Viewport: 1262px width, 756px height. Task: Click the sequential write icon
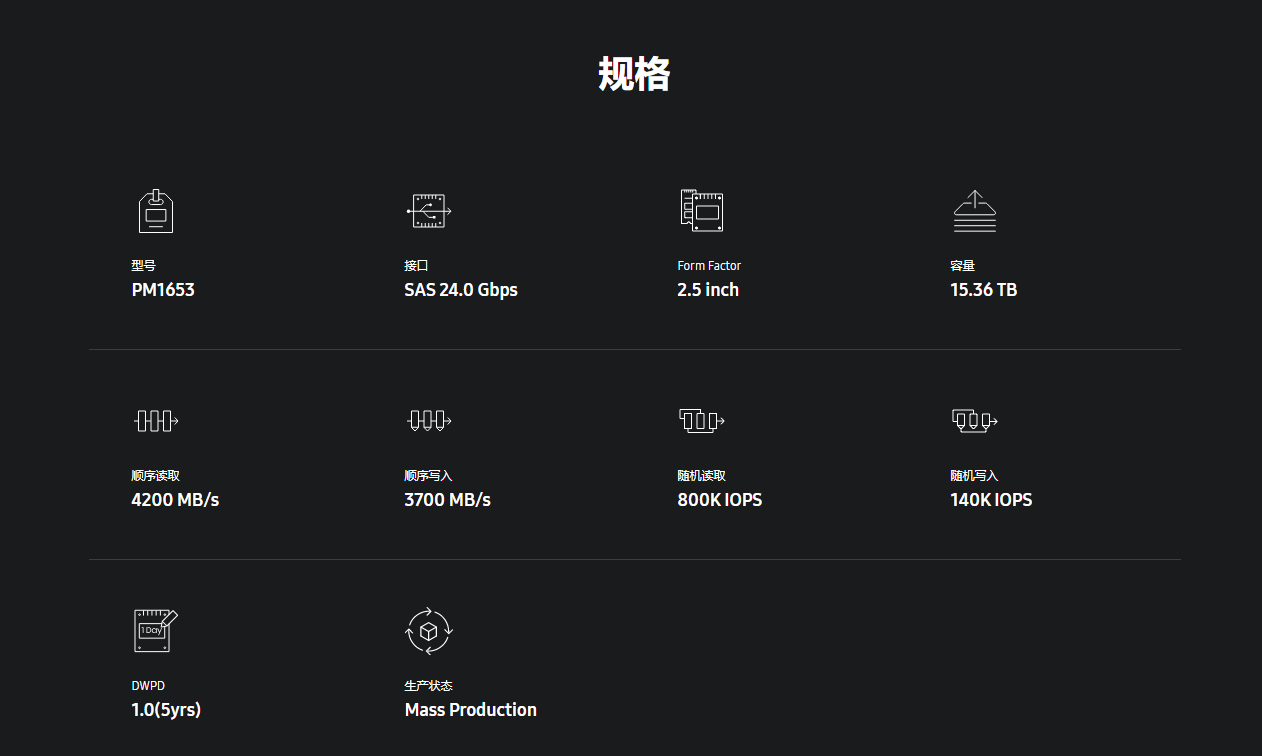[429, 421]
